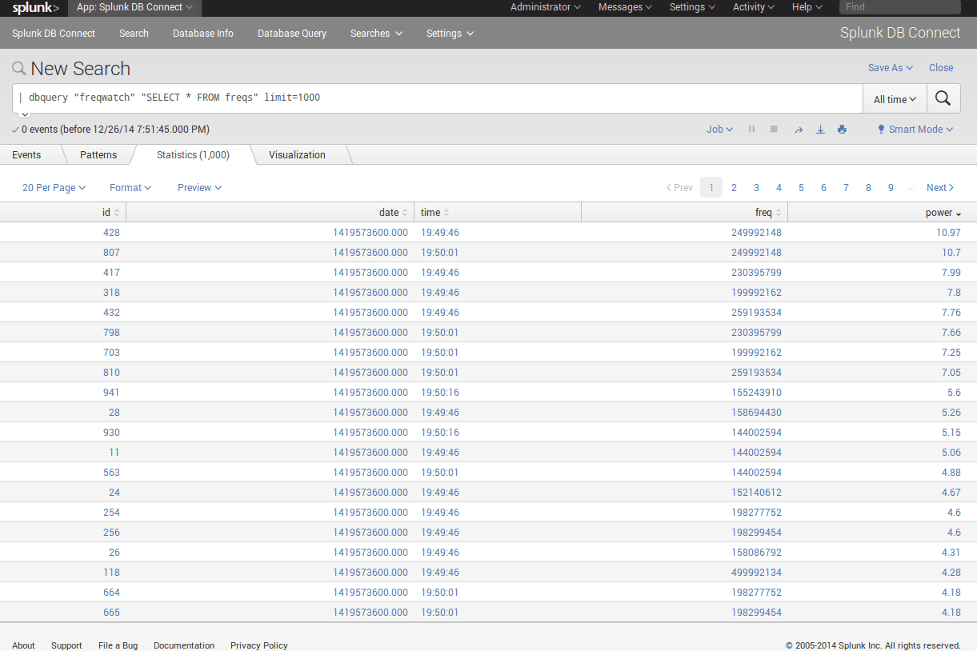Open the Searches navigation menu
Viewport: 977px width, 651px height.
point(376,33)
